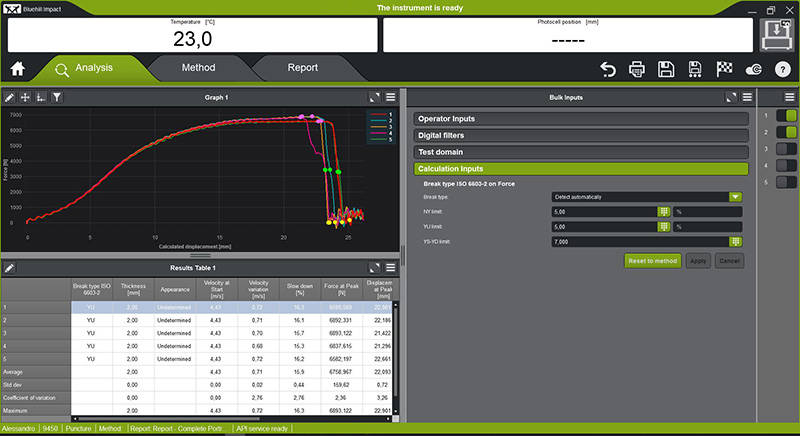
Task: Toggle specimen 3 switch on
Action: pos(784,149)
